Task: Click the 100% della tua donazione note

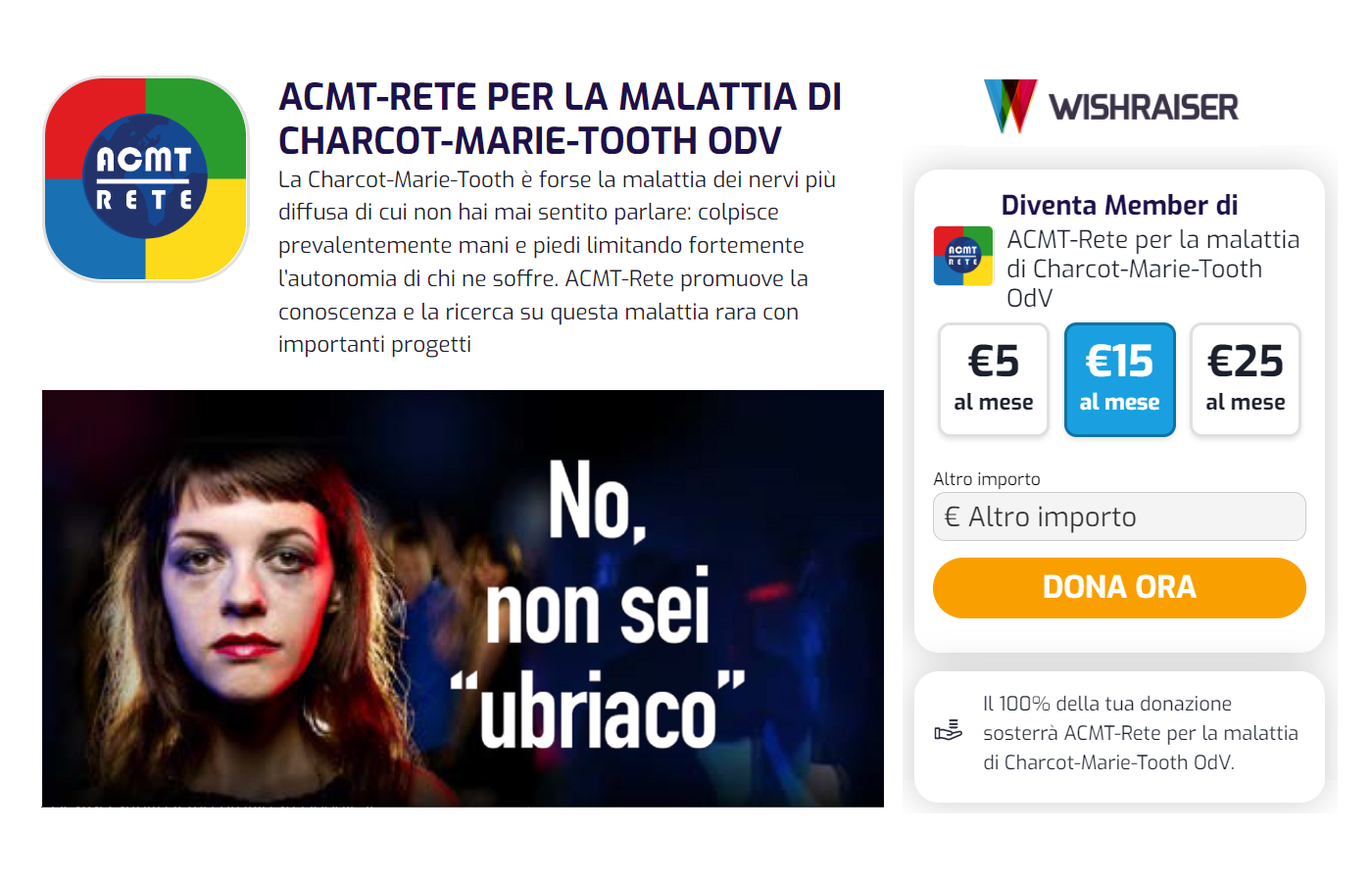Action: (1141, 733)
